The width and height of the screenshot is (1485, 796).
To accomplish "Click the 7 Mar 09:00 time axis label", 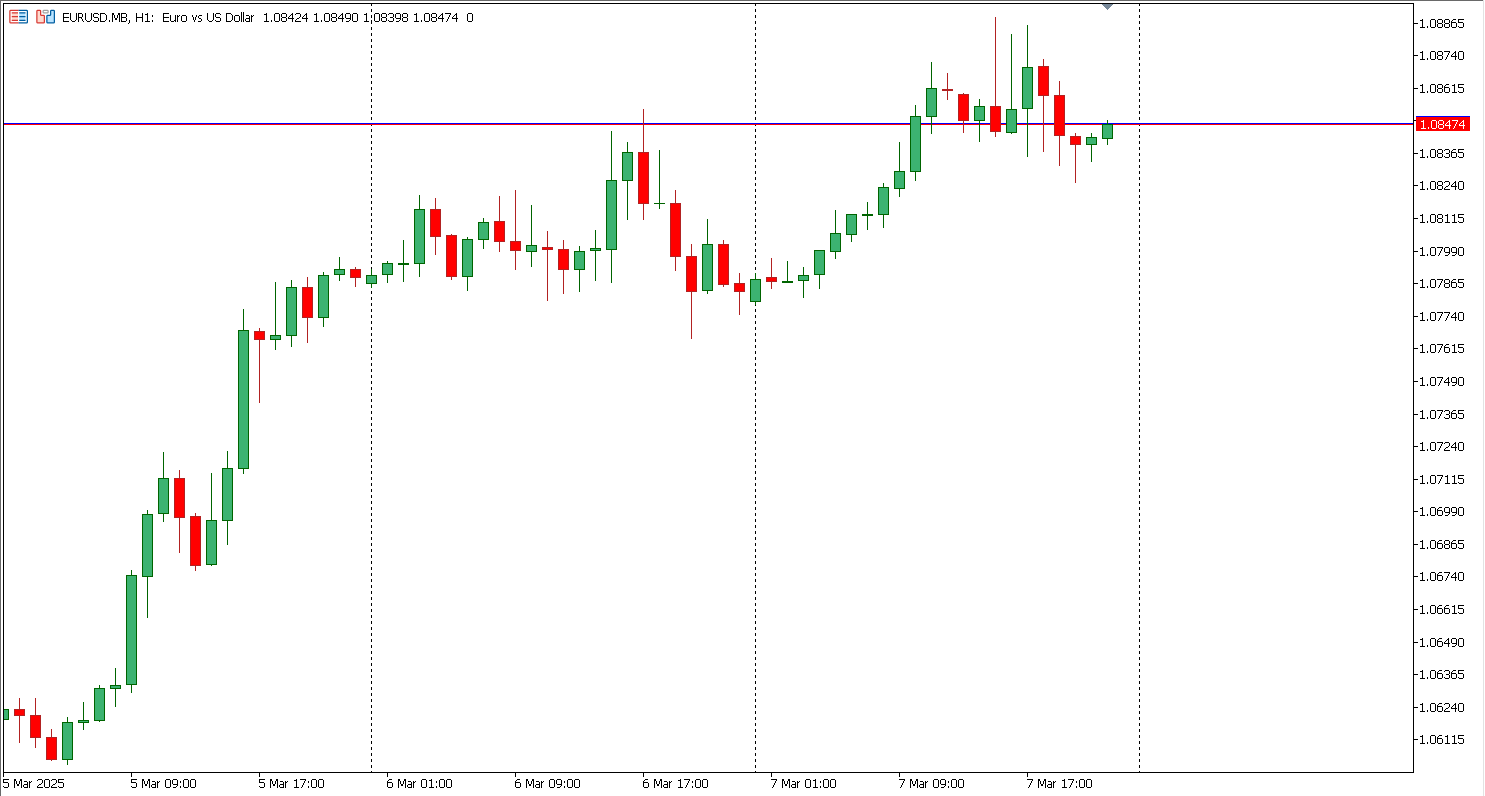I will click(931, 784).
